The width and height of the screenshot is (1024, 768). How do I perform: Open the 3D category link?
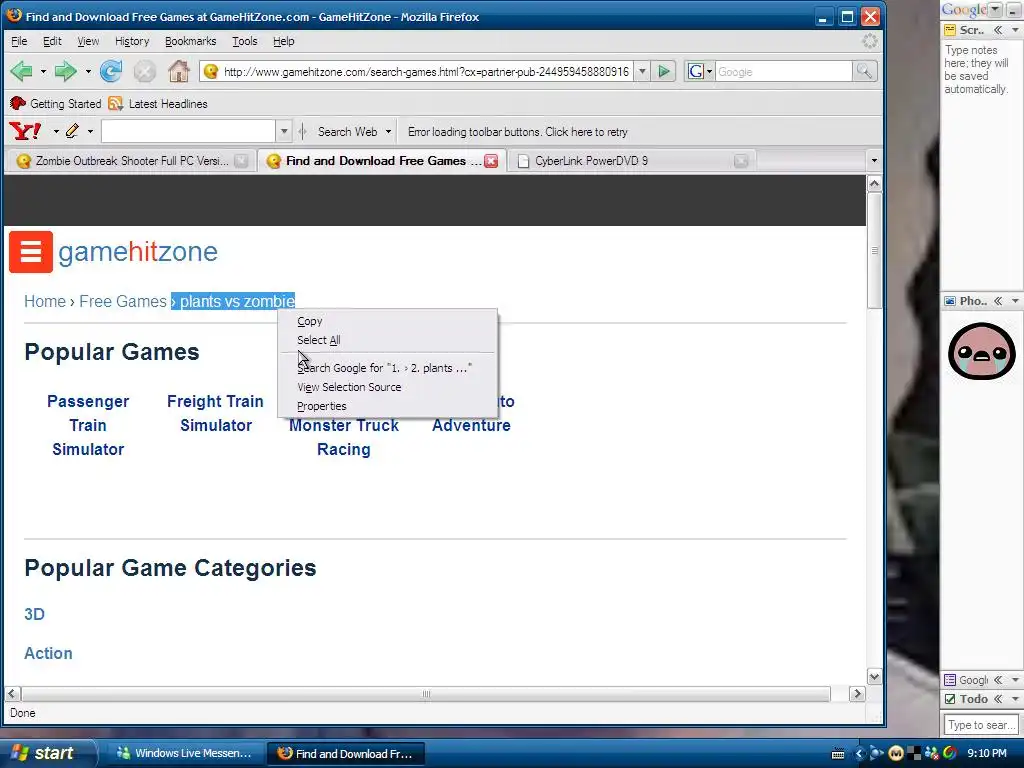click(35, 615)
